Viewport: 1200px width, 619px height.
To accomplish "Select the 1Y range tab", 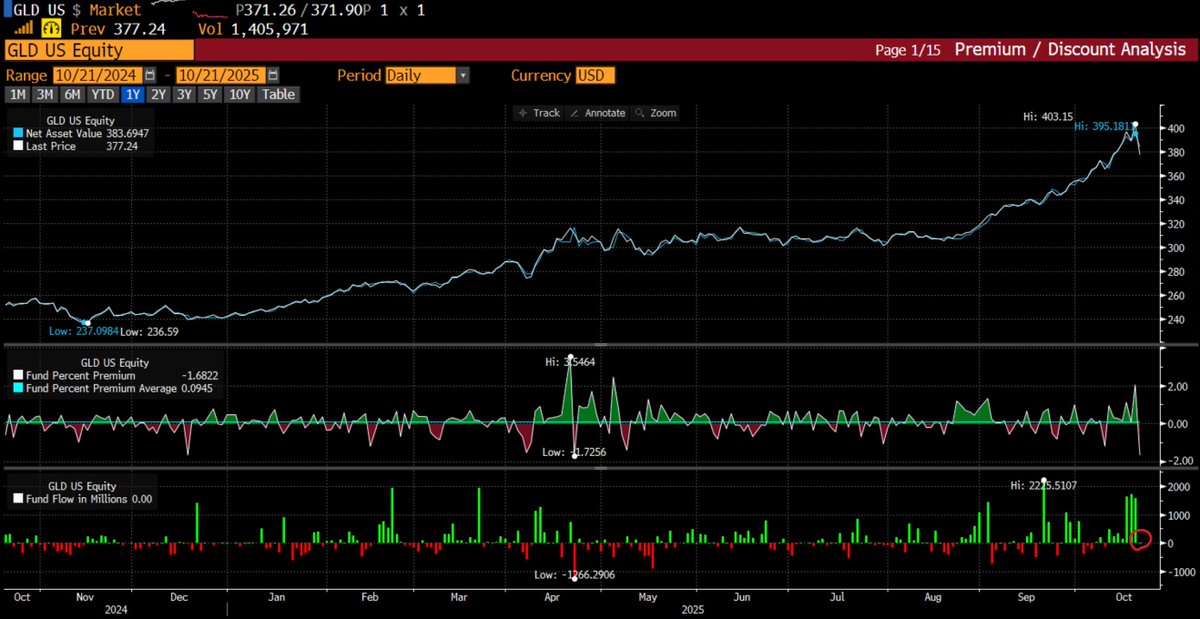I will 132,94.
